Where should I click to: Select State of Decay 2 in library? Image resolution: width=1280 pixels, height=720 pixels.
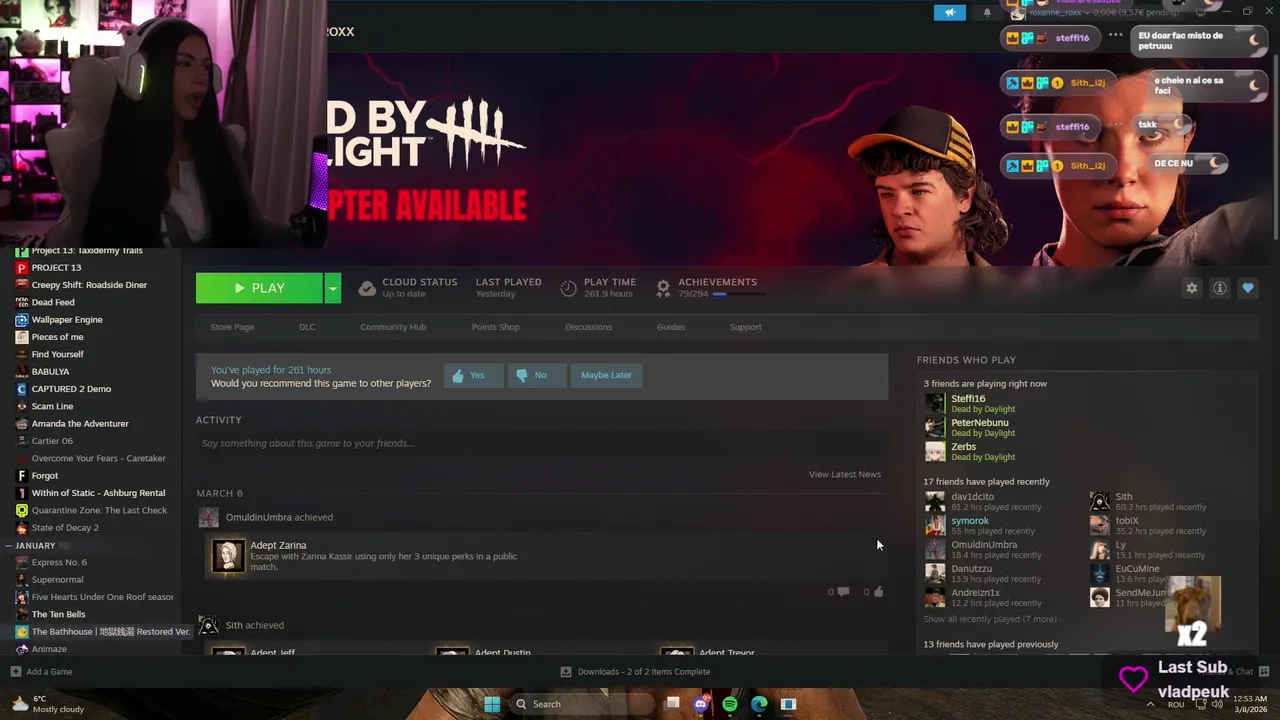click(x=65, y=528)
